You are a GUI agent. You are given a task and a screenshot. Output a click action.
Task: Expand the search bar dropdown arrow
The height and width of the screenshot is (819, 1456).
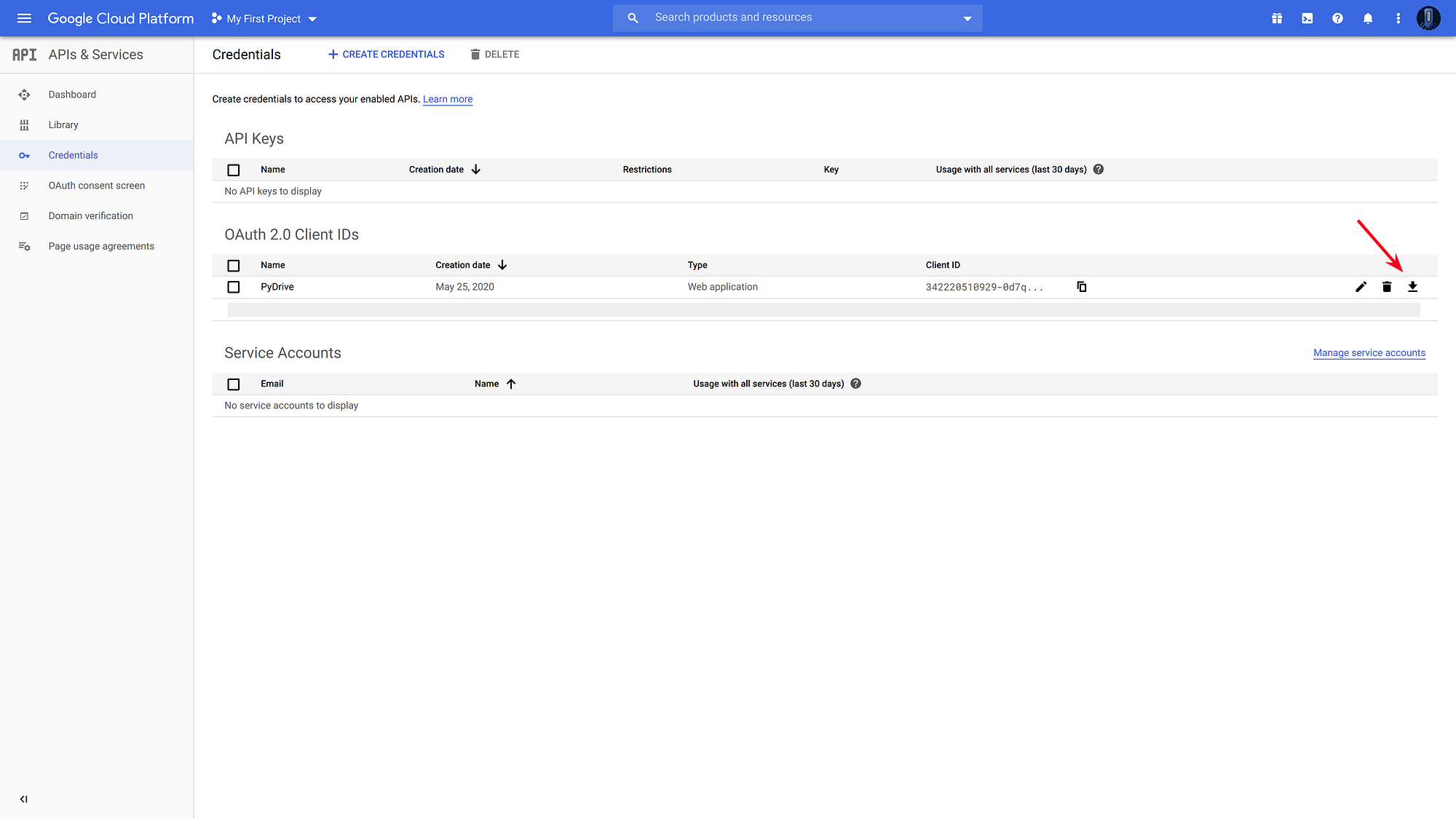pyautogui.click(x=968, y=18)
